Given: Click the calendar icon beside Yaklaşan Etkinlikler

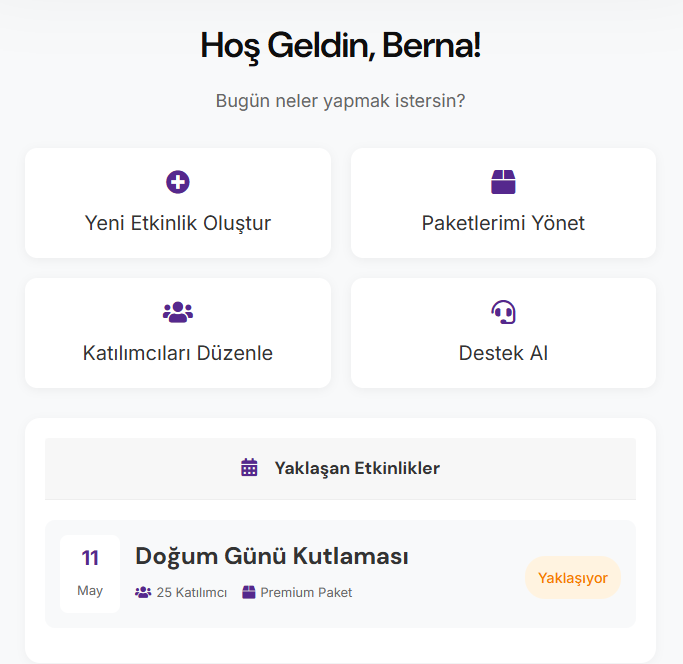Looking at the screenshot, I should point(250,467).
